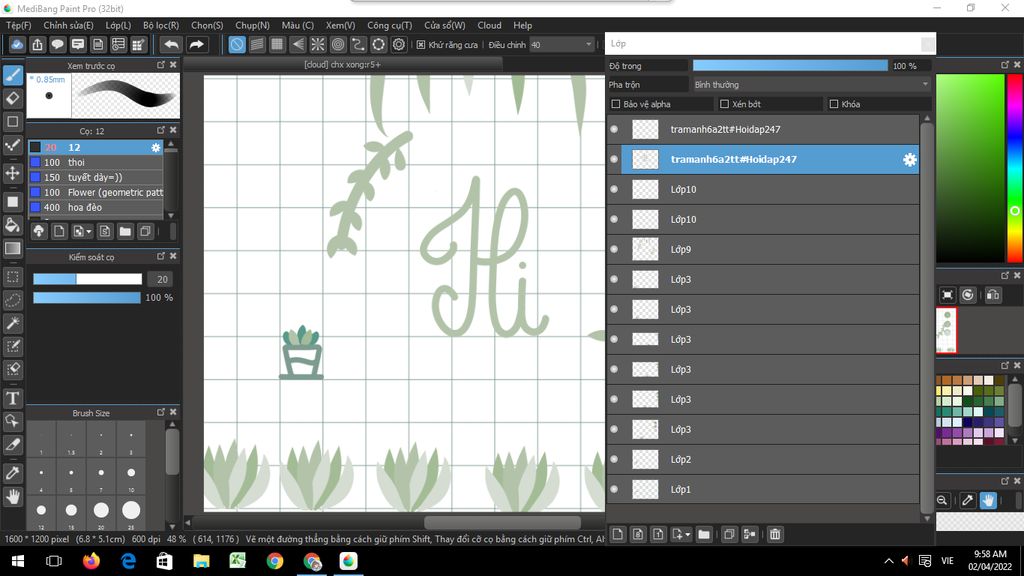Hide the Lớp9 layer

coord(615,249)
